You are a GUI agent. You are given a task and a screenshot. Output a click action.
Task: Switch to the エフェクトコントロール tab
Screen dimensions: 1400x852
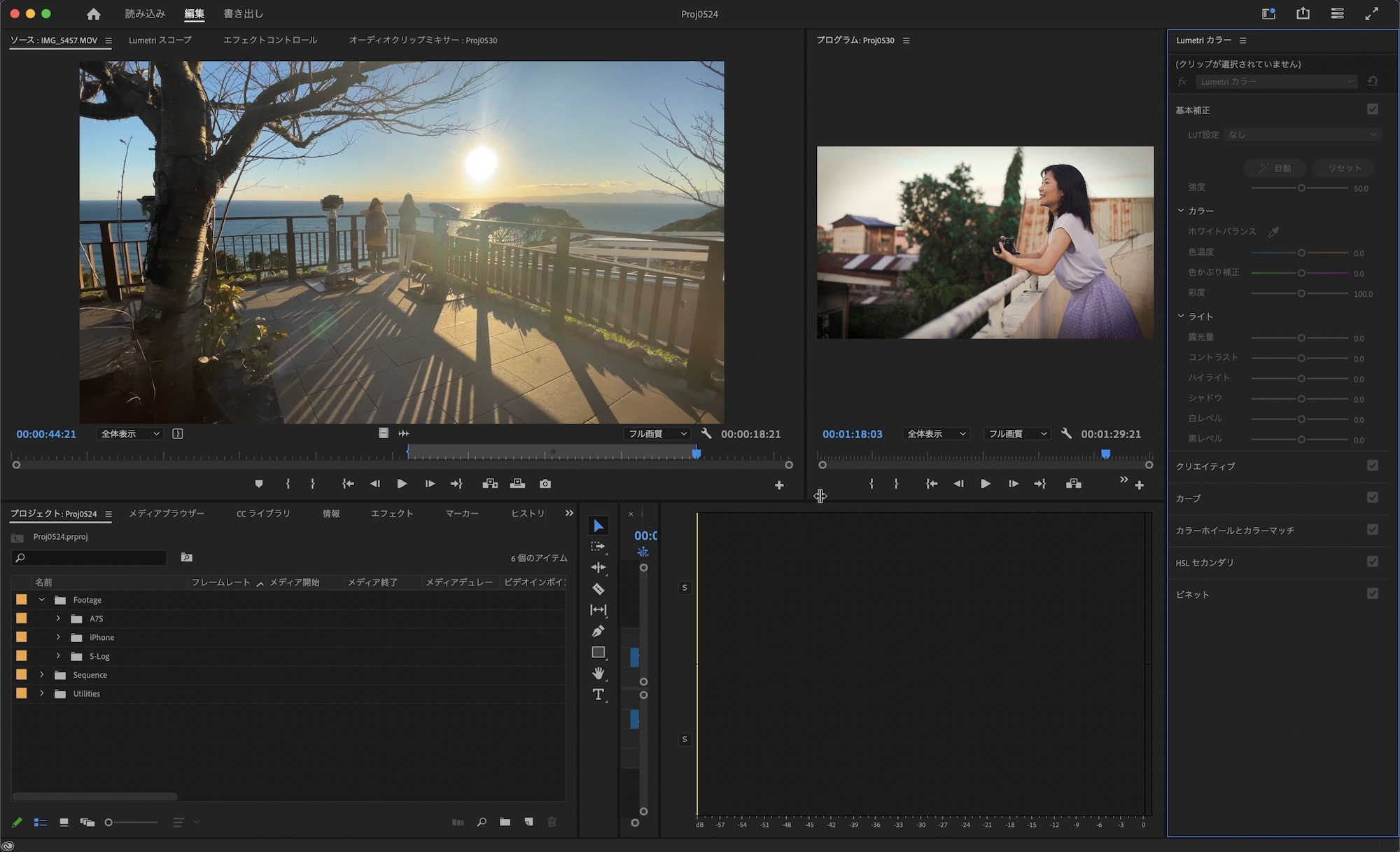coord(270,40)
